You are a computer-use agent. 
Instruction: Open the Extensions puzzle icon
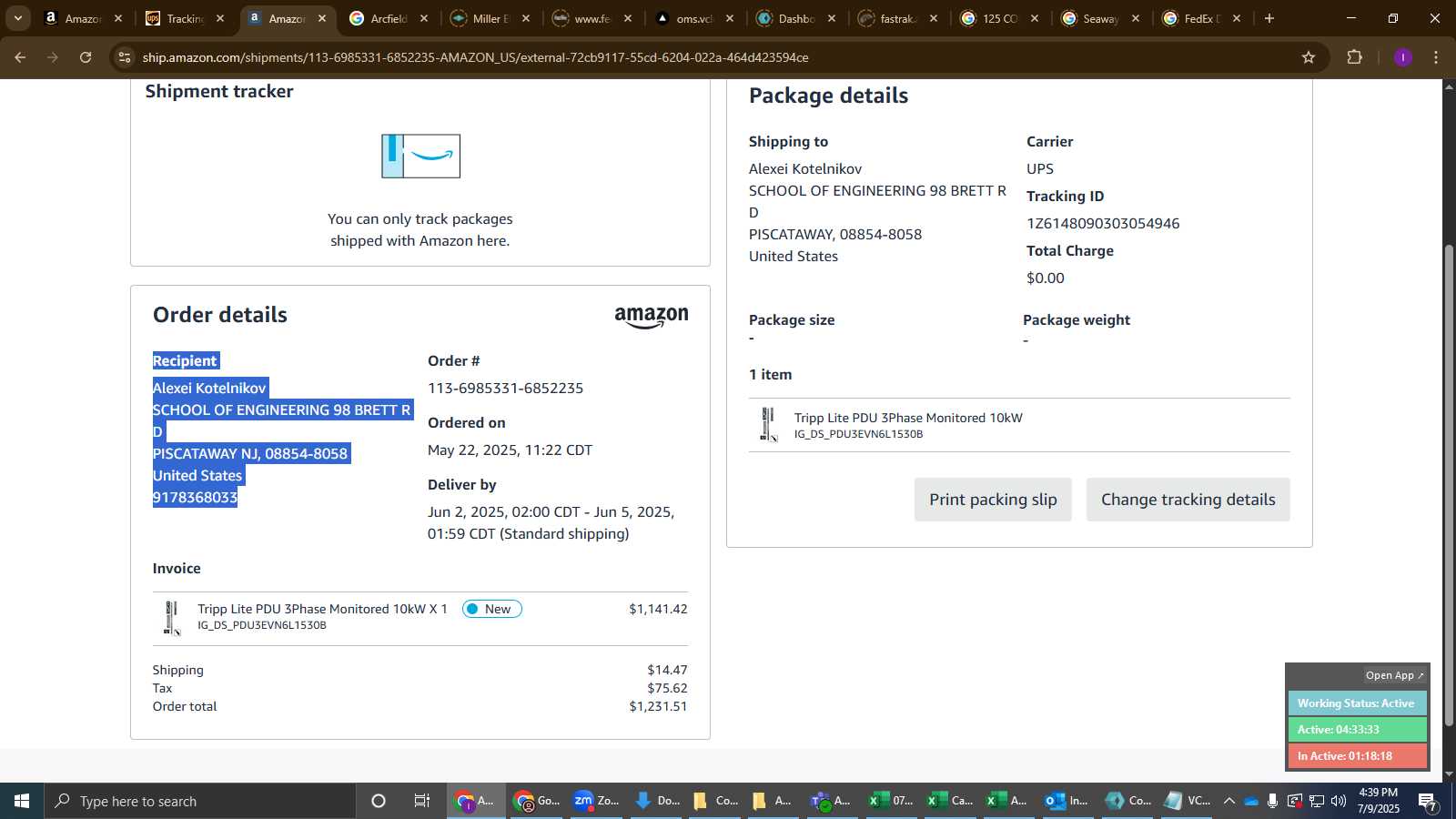pyautogui.click(x=1354, y=57)
